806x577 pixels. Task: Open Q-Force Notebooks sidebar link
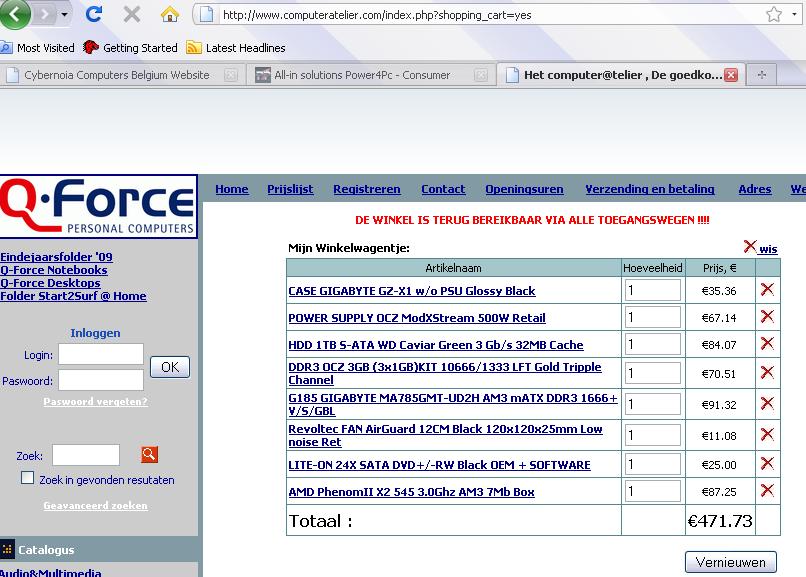tap(54, 270)
